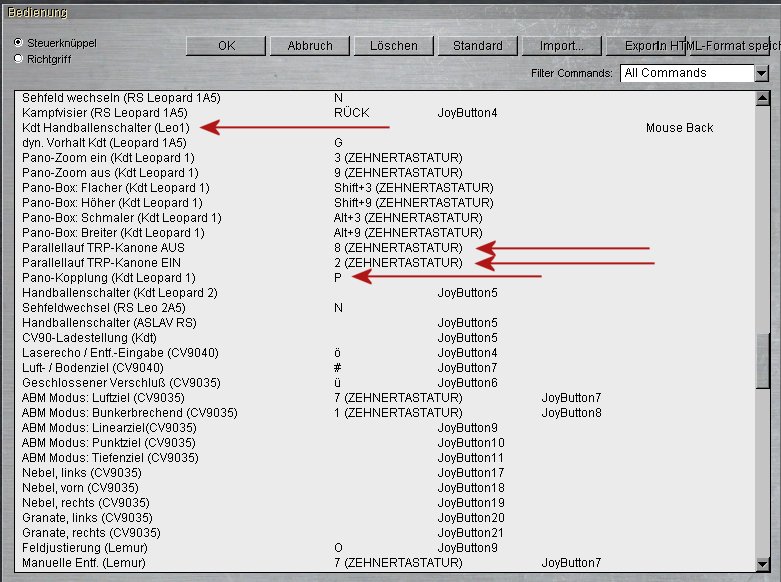The width and height of the screenshot is (781, 582).
Task: Select the Richtgriff radio button
Action: click(19, 59)
